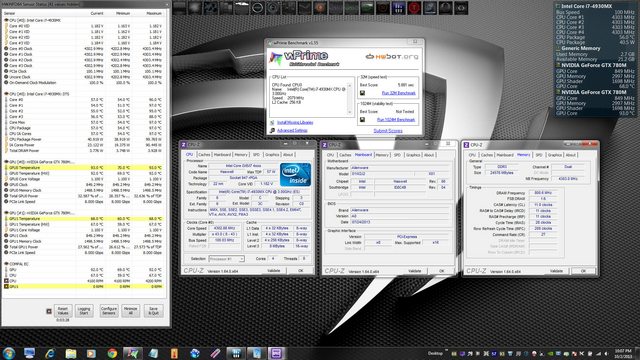Run the 1024M Benchmark in wPrime

(x=396, y=120)
